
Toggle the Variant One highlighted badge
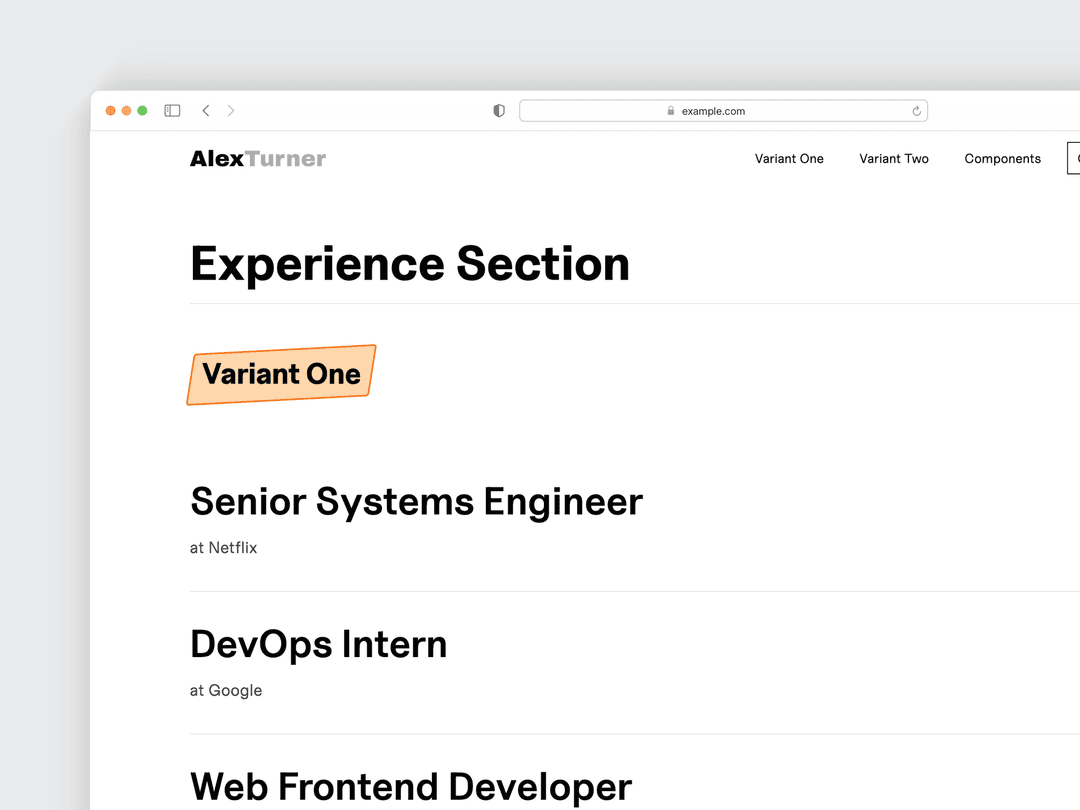(x=281, y=373)
